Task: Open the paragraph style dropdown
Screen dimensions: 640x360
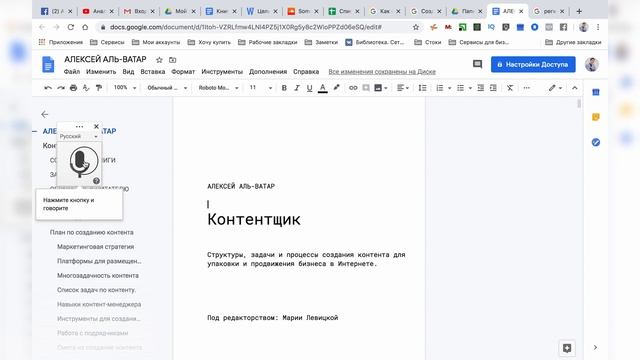Action: (167, 88)
